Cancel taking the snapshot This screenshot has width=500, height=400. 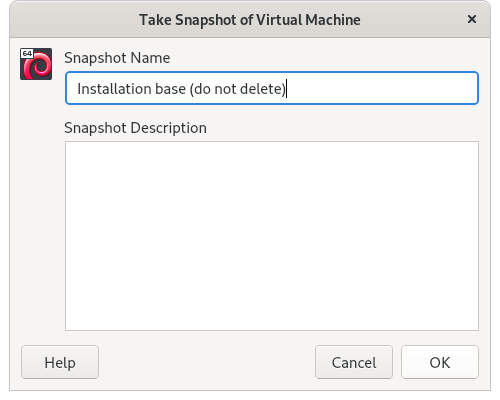coord(354,362)
